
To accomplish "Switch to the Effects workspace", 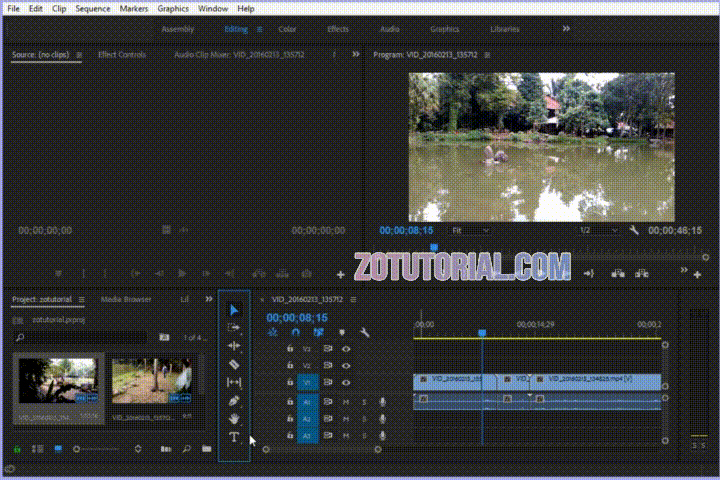I will click(x=338, y=29).
